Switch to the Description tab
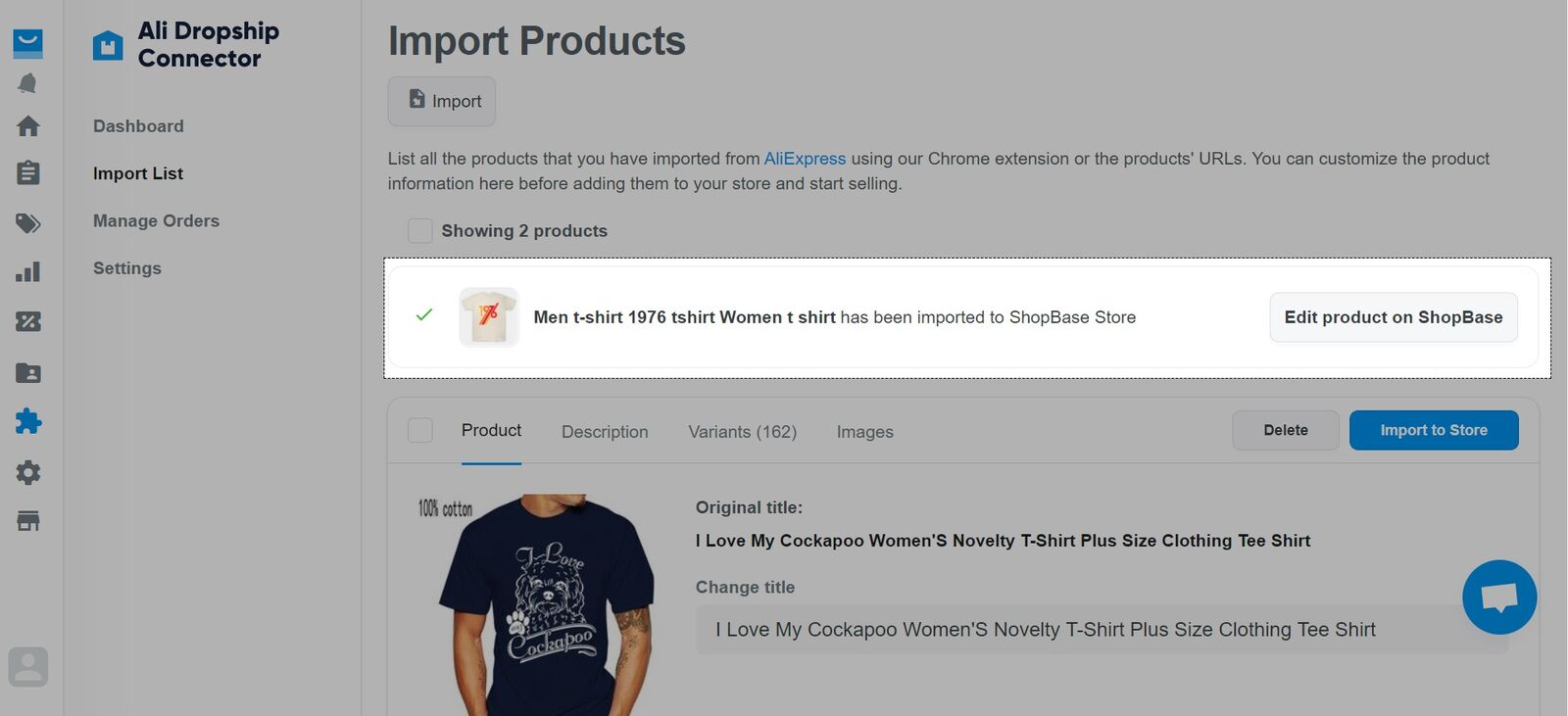 pos(605,432)
